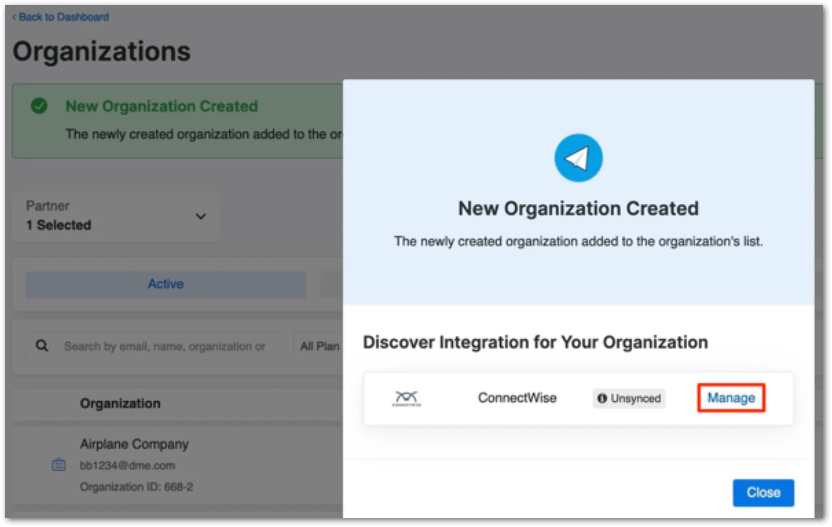This screenshot has width=832, height=527.
Task: Click the green checkmark success icon
Action: pos(39,106)
